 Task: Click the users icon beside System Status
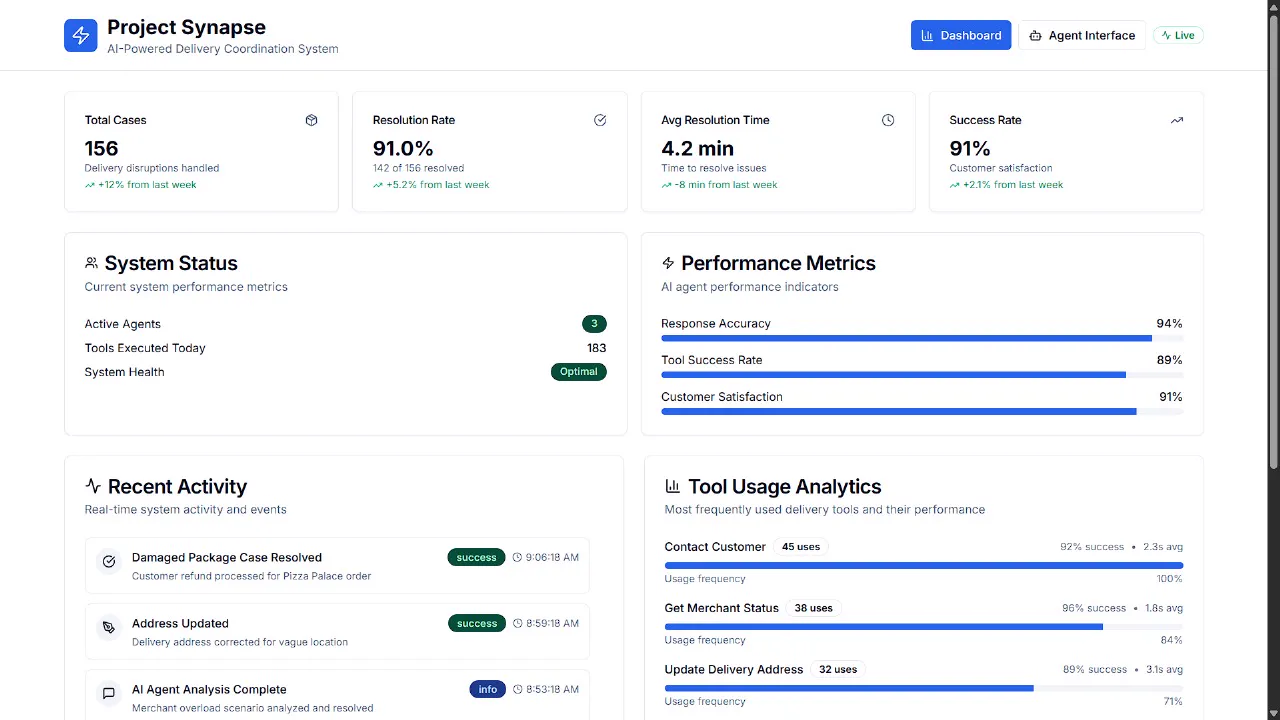[91, 263]
